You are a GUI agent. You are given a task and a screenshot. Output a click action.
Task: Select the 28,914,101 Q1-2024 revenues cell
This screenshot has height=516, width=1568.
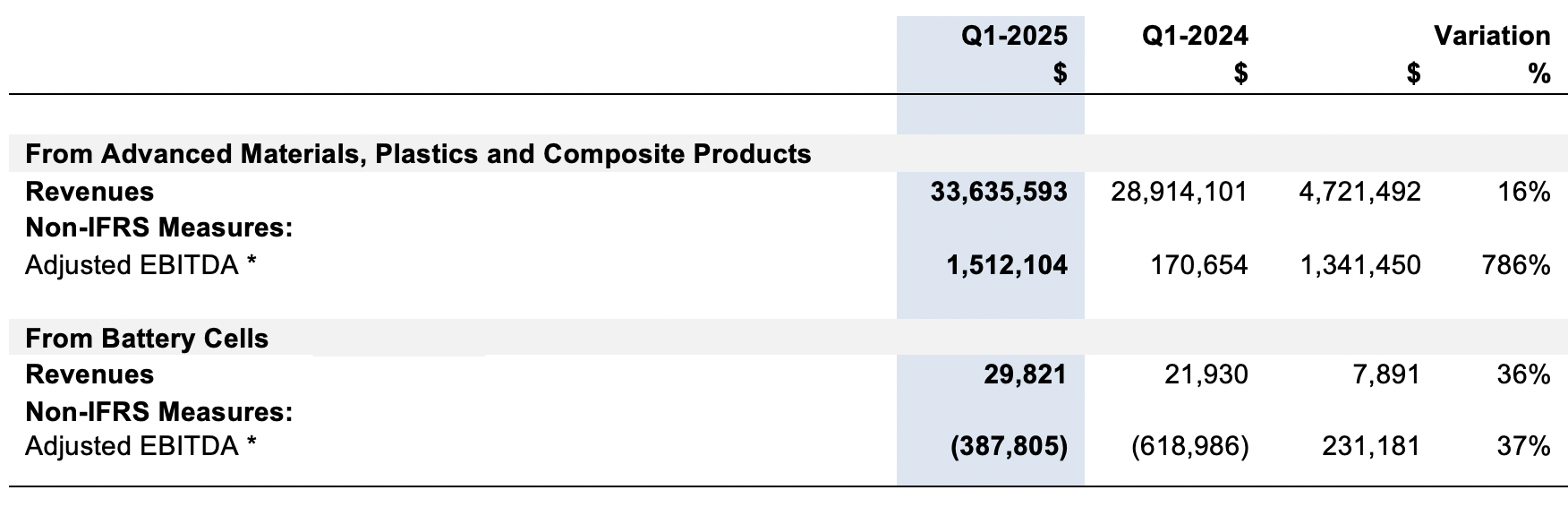coord(1179,192)
